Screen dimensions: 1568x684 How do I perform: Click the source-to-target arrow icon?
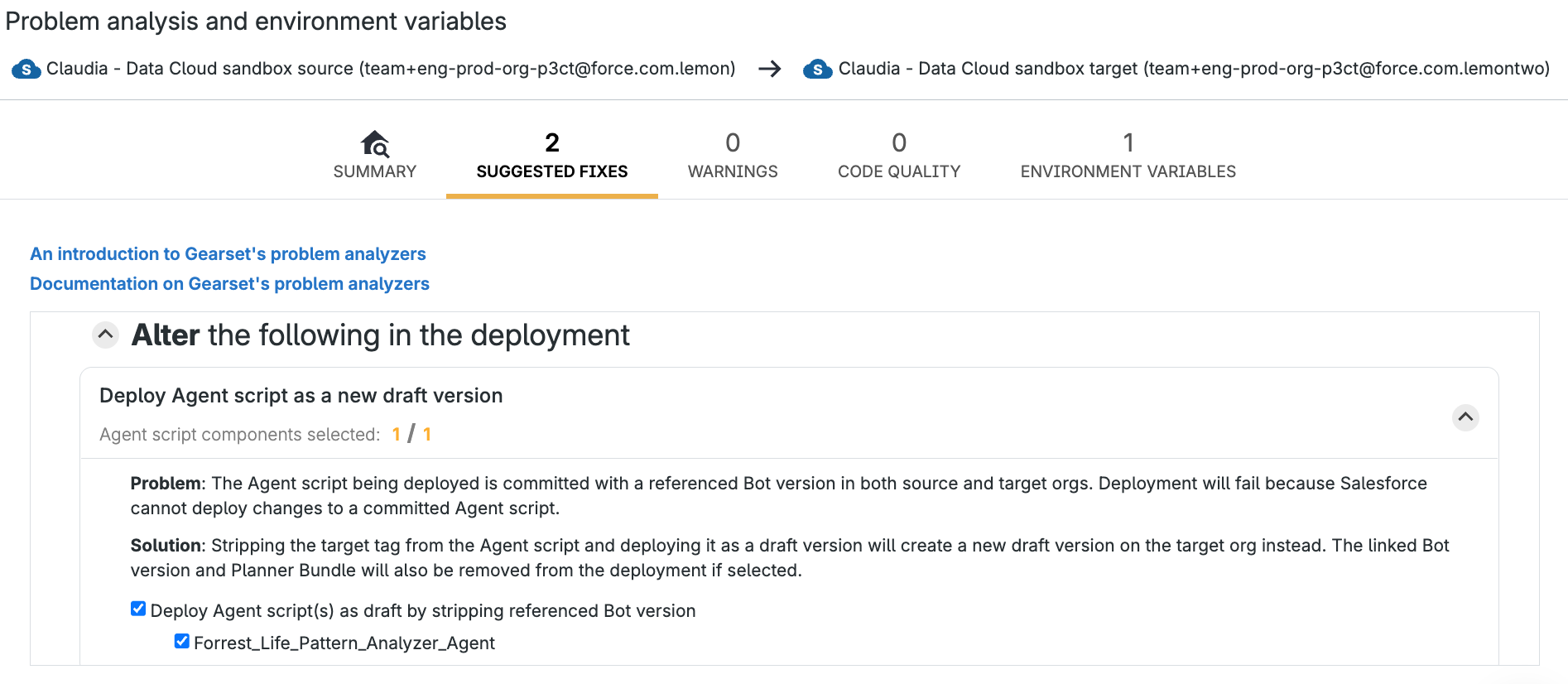[x=770, y=69]
